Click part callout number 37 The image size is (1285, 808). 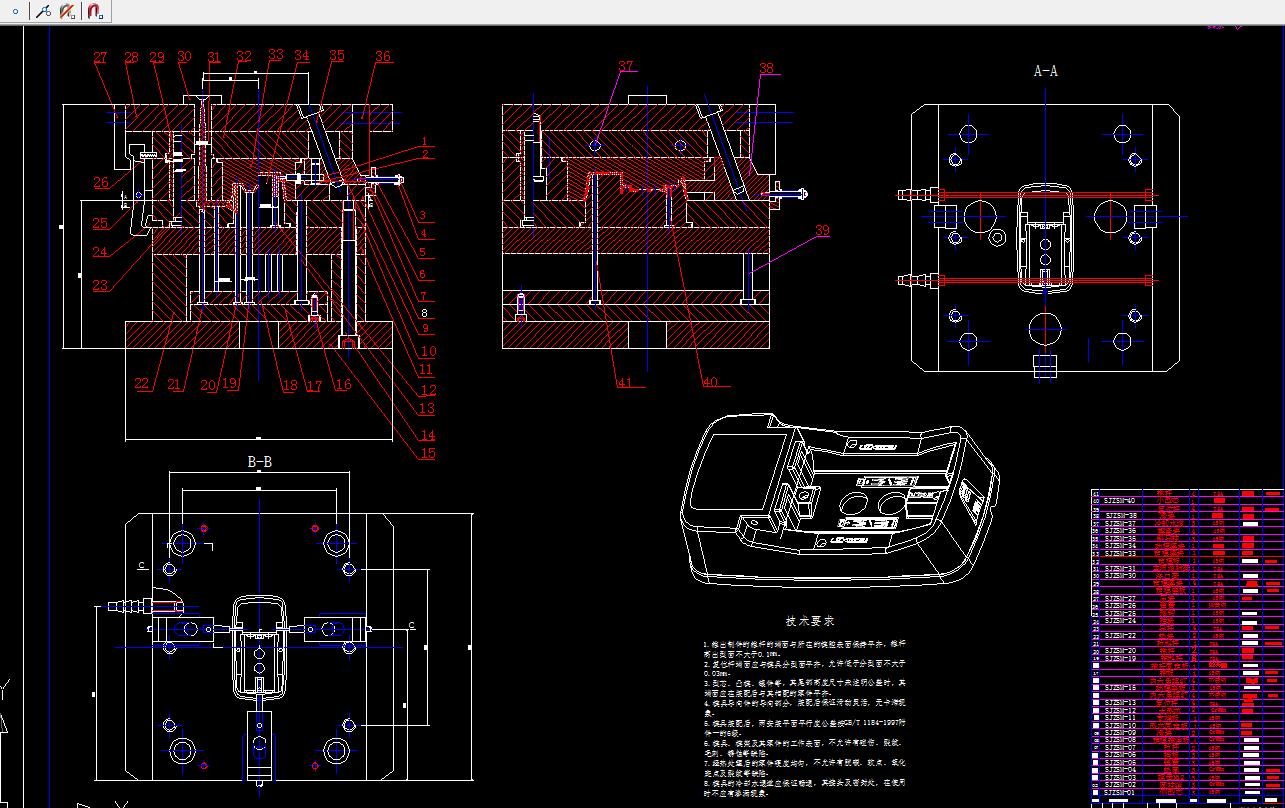(626, 67)
